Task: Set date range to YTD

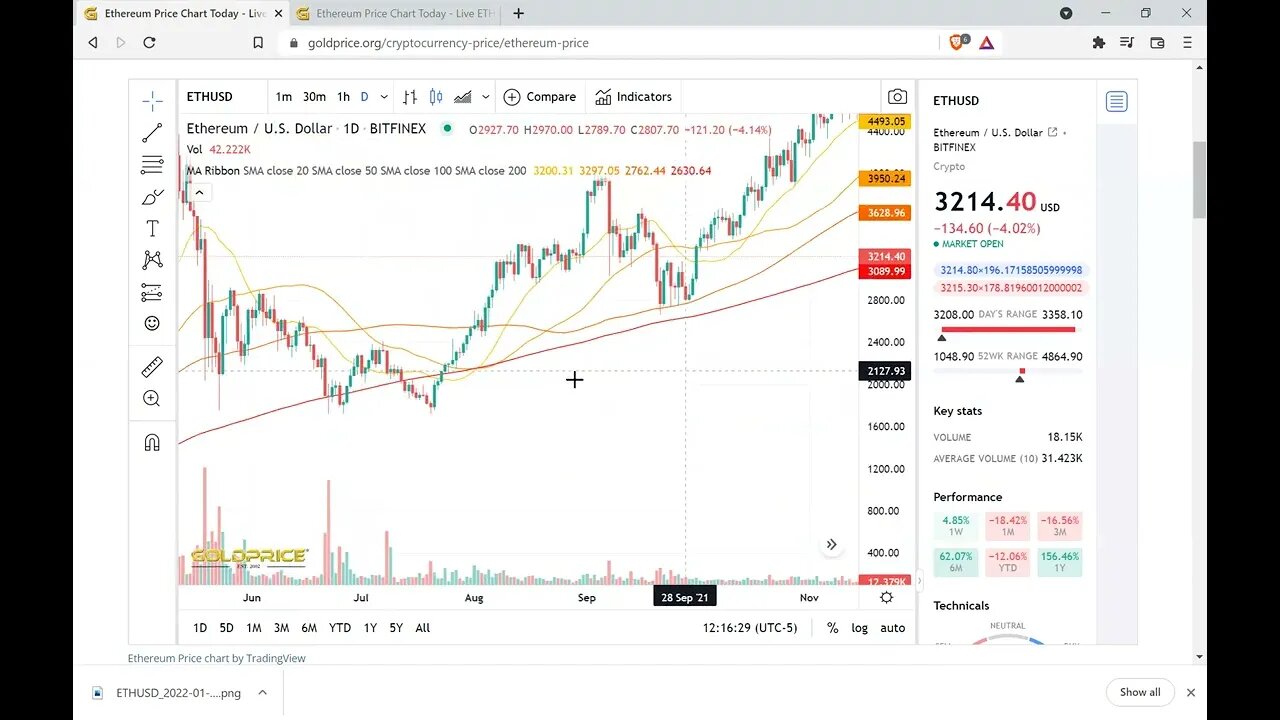Action: click(340, 628)
